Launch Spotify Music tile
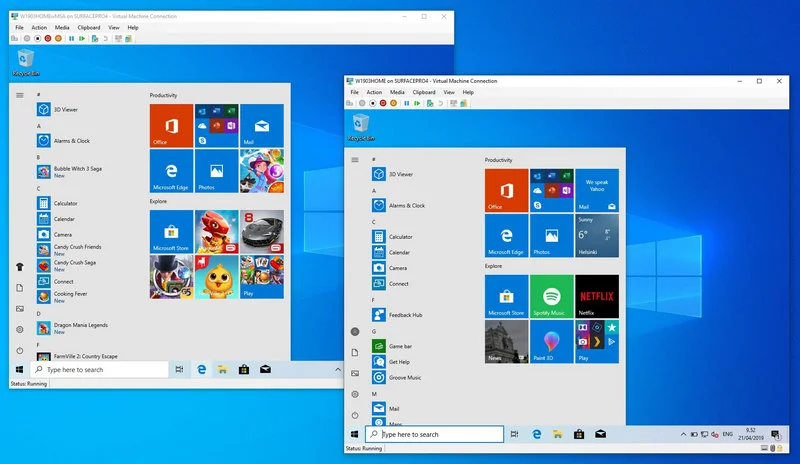This screenshot has width=800, height=464. pyautogui.click(x=551, y=296)
